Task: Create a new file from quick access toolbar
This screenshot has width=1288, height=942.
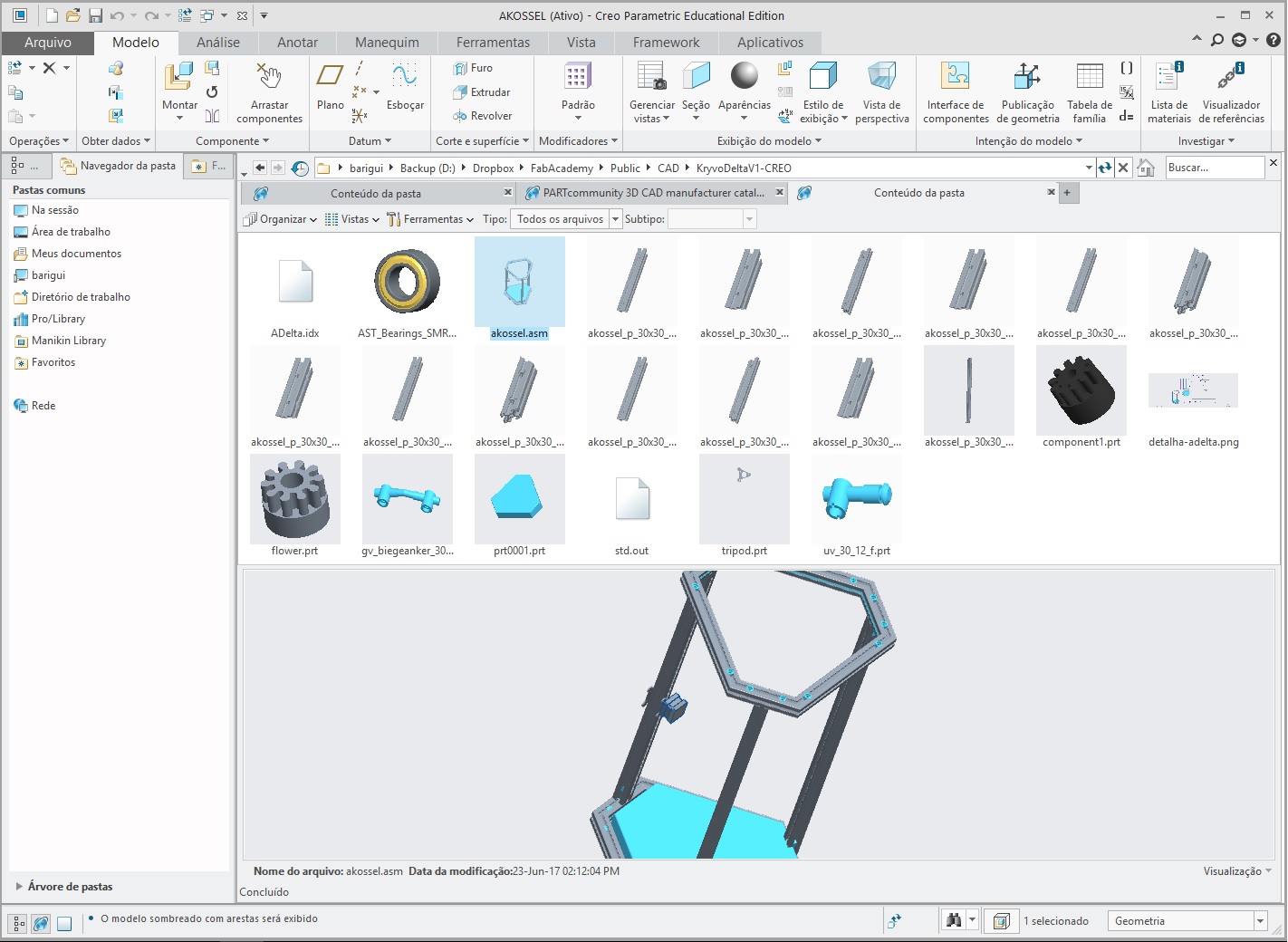Action: (52, 15)
